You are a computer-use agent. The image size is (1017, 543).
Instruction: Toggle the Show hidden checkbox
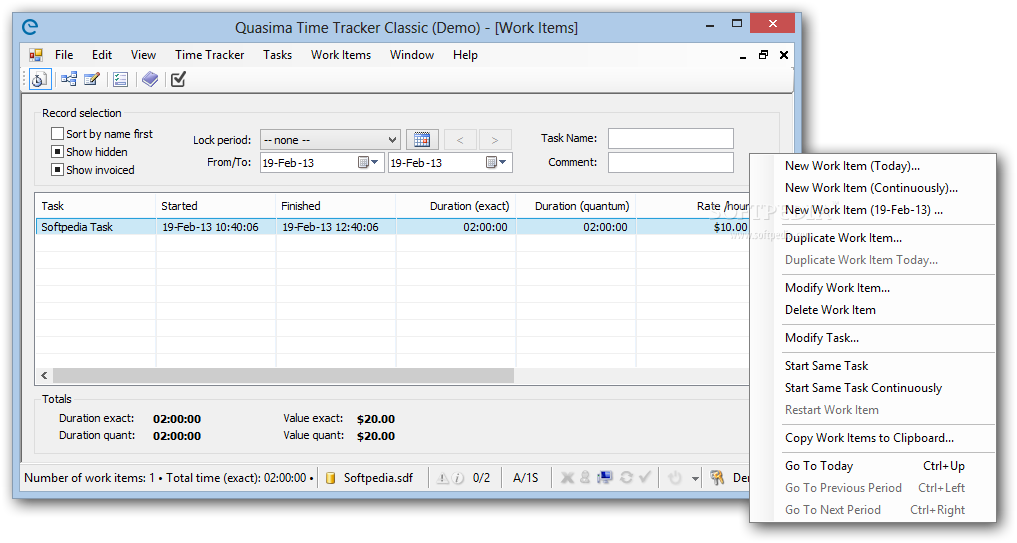57,152
